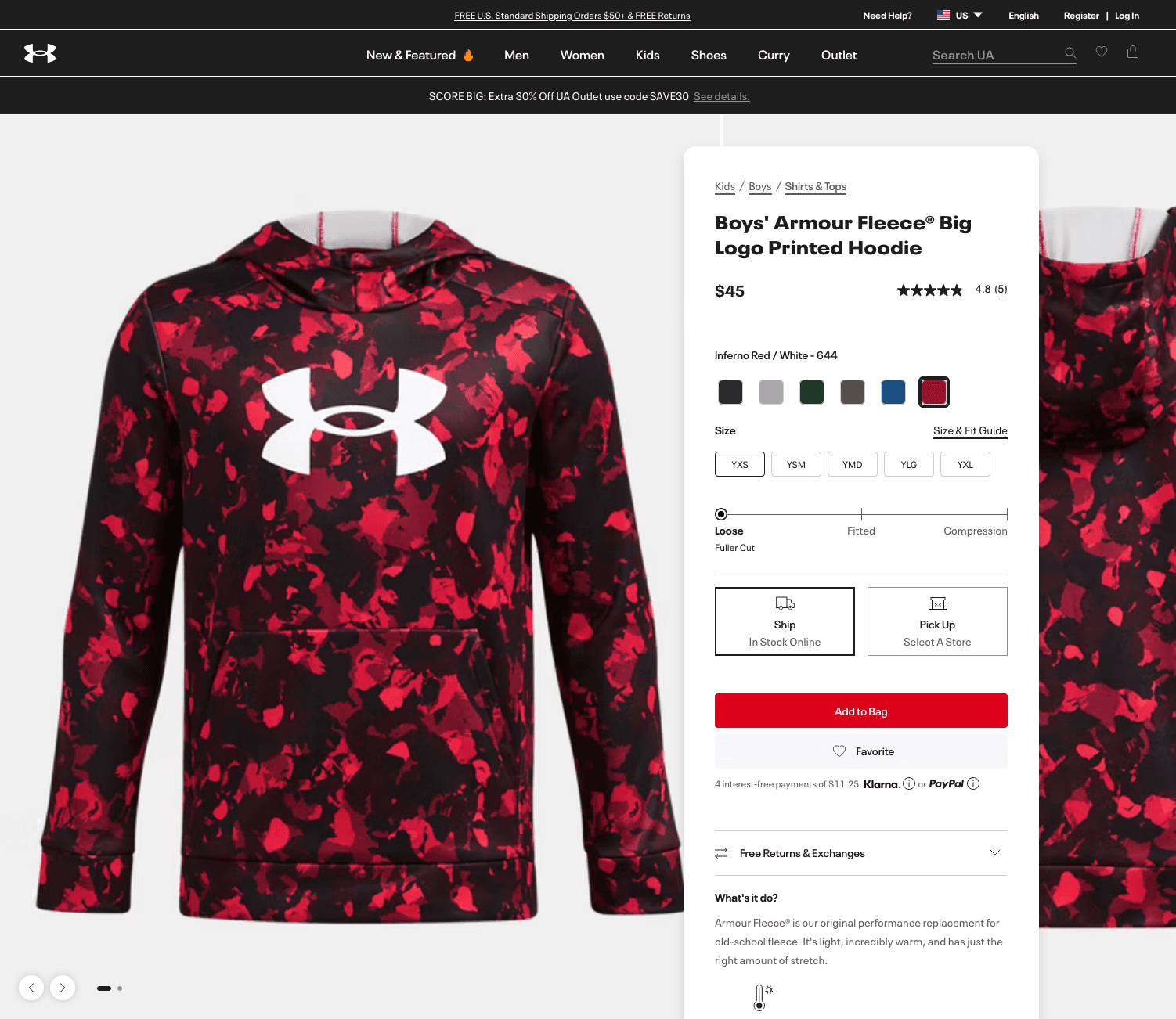Select the Inferno Red color swatch

[x=934, y=392]
